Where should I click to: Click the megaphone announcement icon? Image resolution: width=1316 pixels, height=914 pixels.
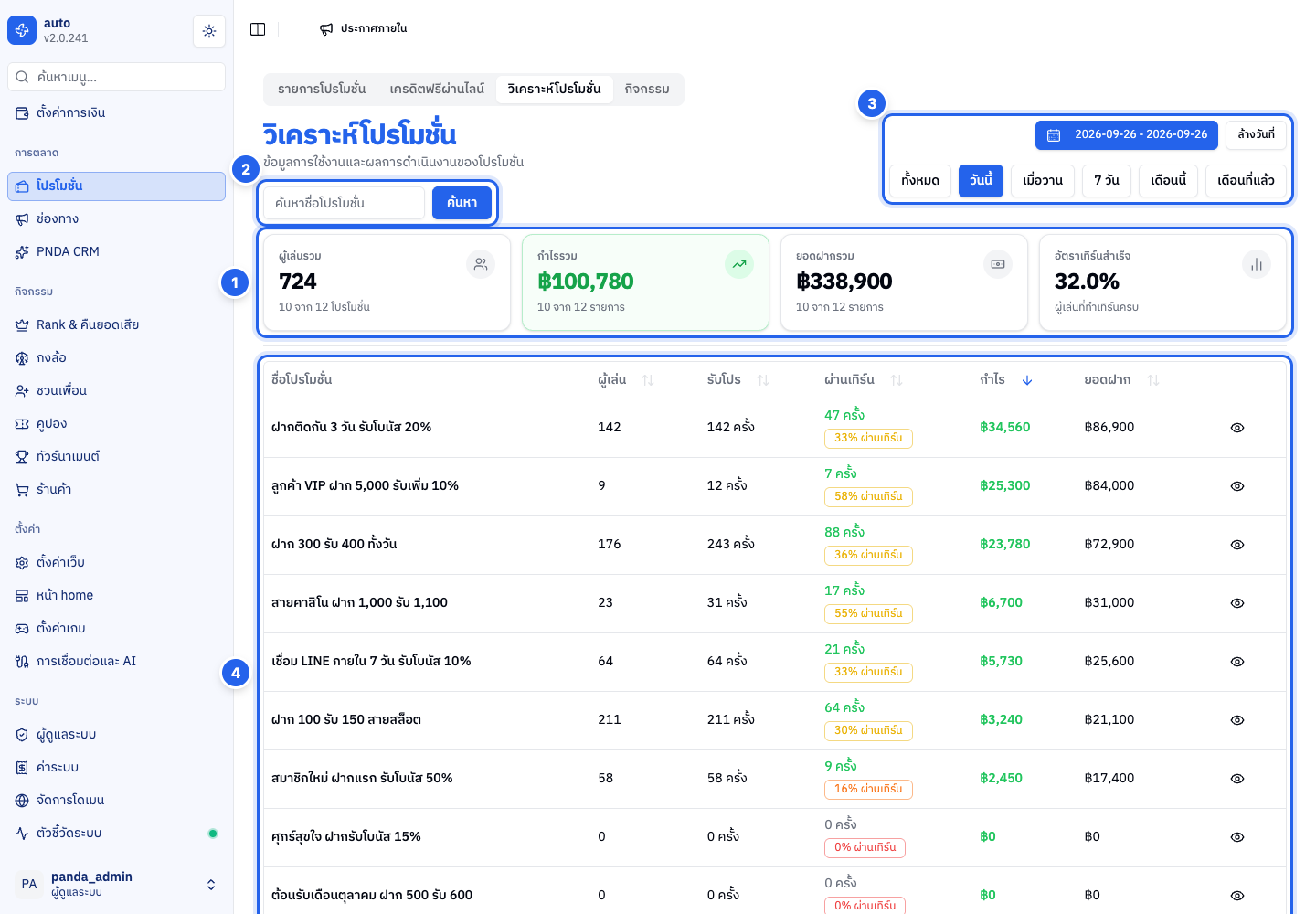pyautogui.click(x=326, y=29)
